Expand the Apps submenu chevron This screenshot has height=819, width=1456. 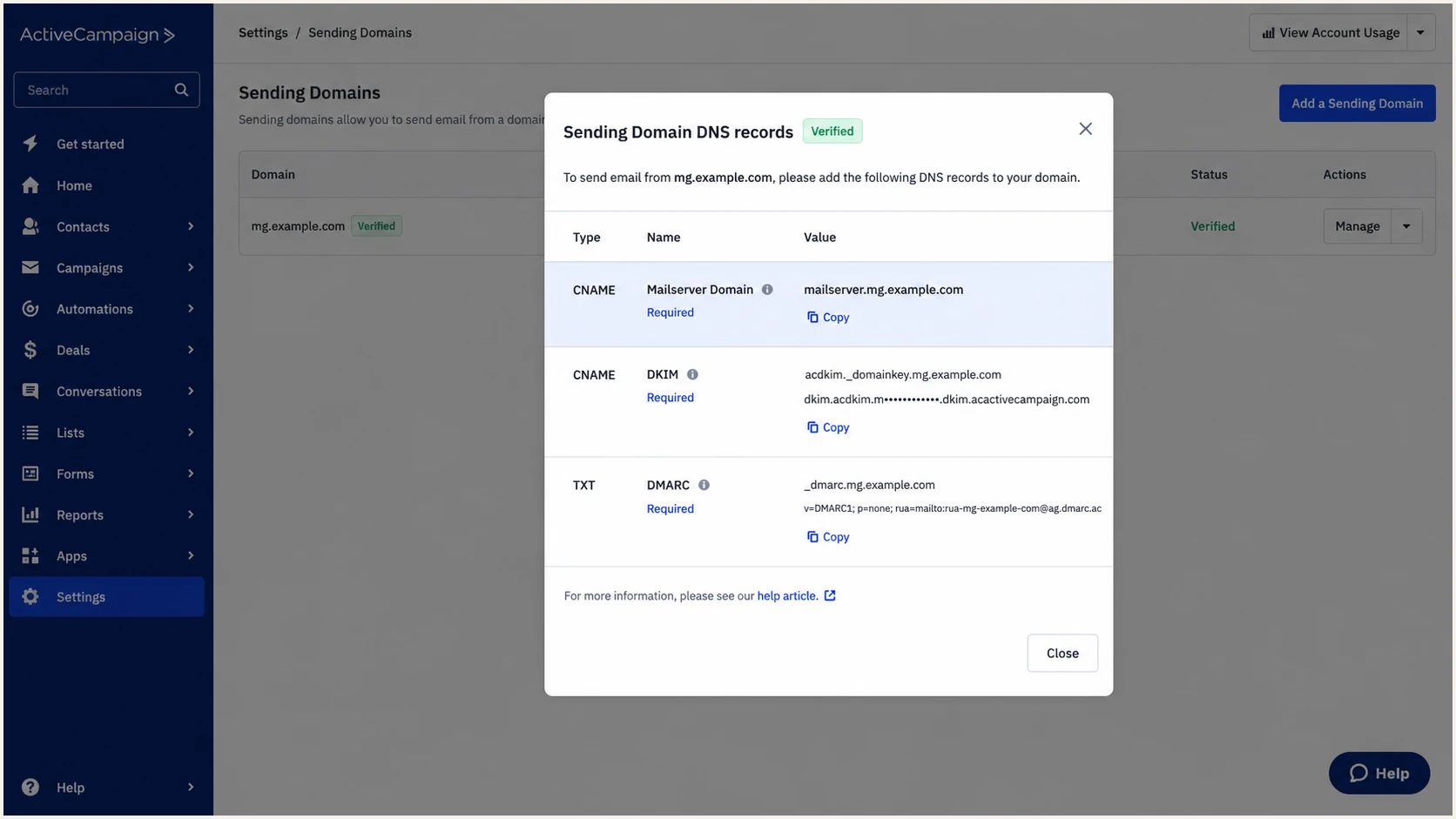pos(191,556)
